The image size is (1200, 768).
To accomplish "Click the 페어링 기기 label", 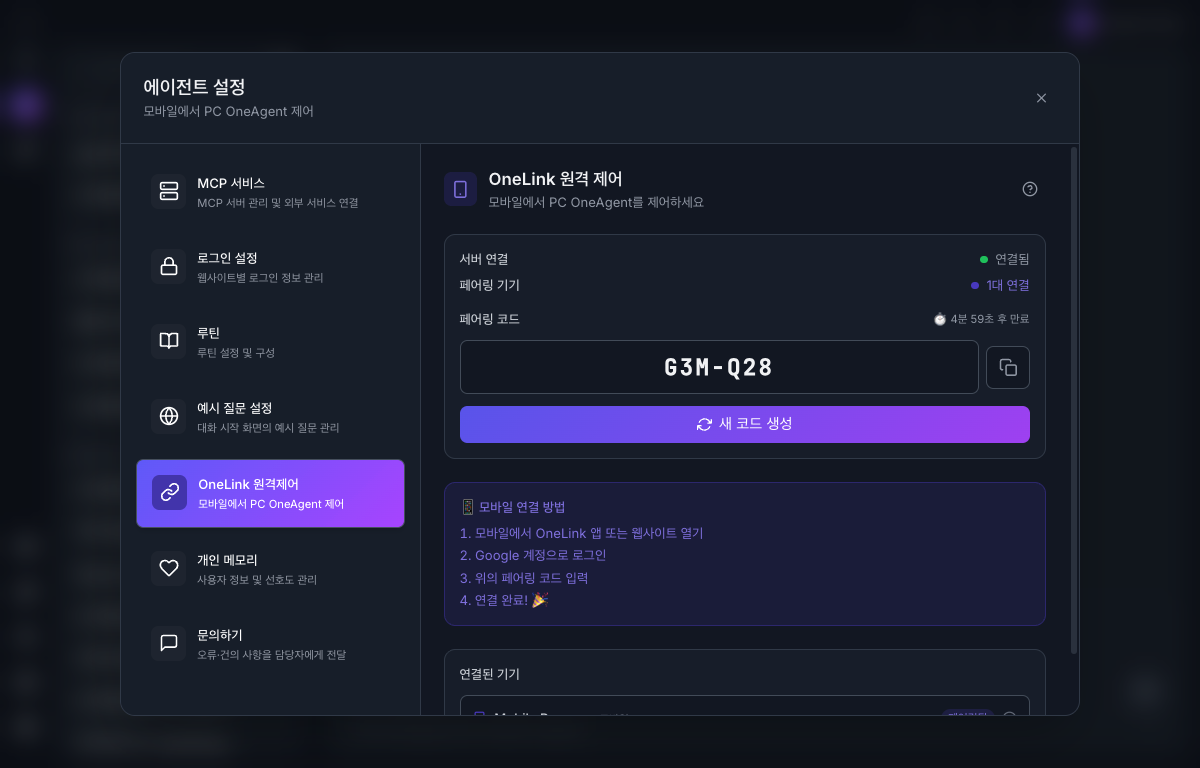I will click(490, 285).
